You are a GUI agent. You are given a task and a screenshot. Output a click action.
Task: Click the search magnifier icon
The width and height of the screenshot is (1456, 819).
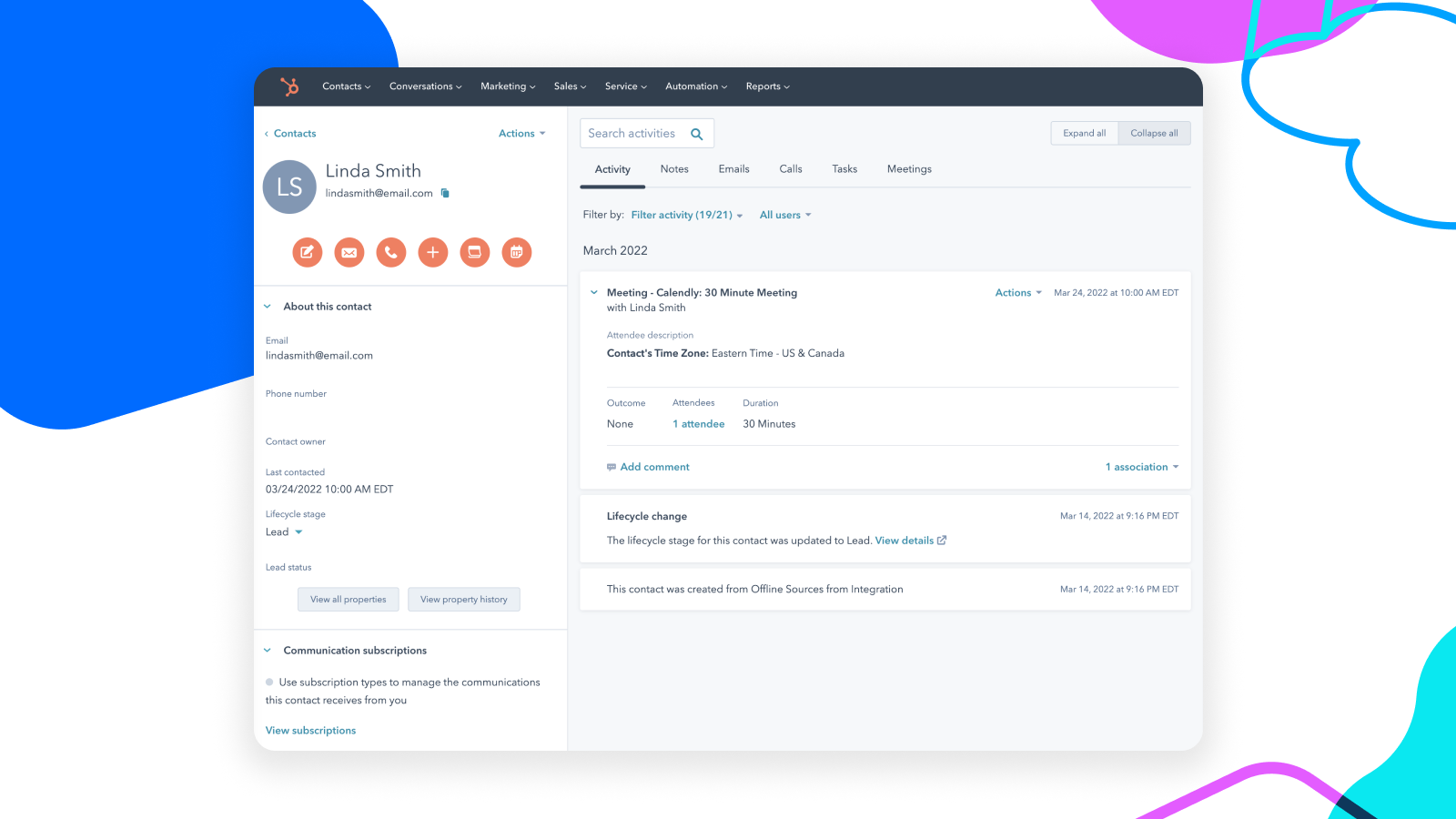(697, 134)
